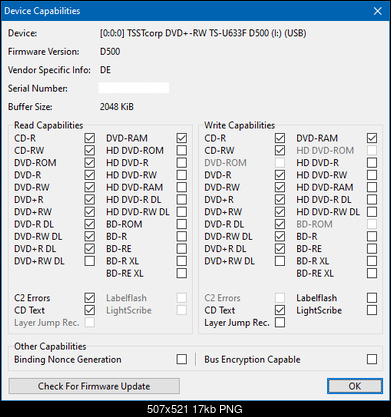
Task: Toggle Read HD DVD-RAM checkbox
Action: [x=182, y=187]
